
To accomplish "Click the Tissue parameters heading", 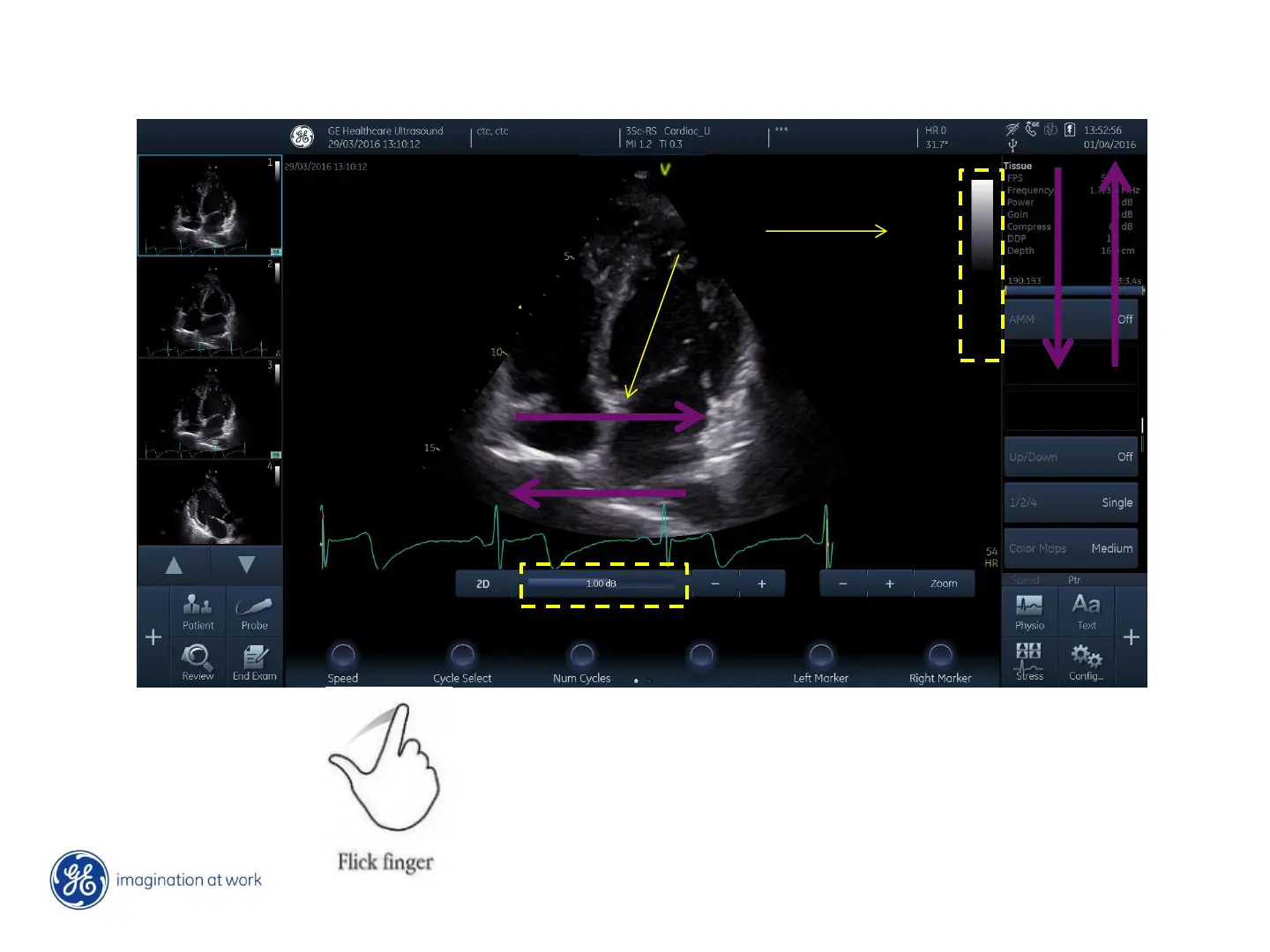I will pos(1018,166).
